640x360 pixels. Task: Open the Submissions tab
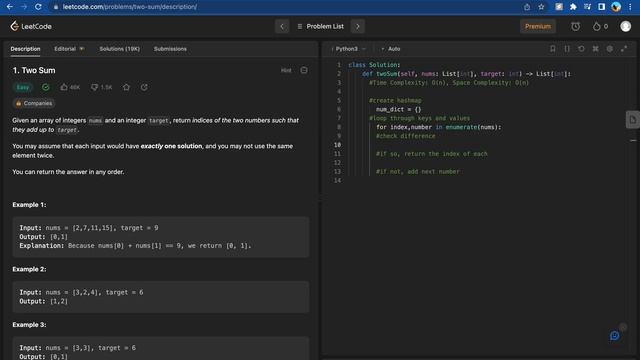tap(170, 49)
